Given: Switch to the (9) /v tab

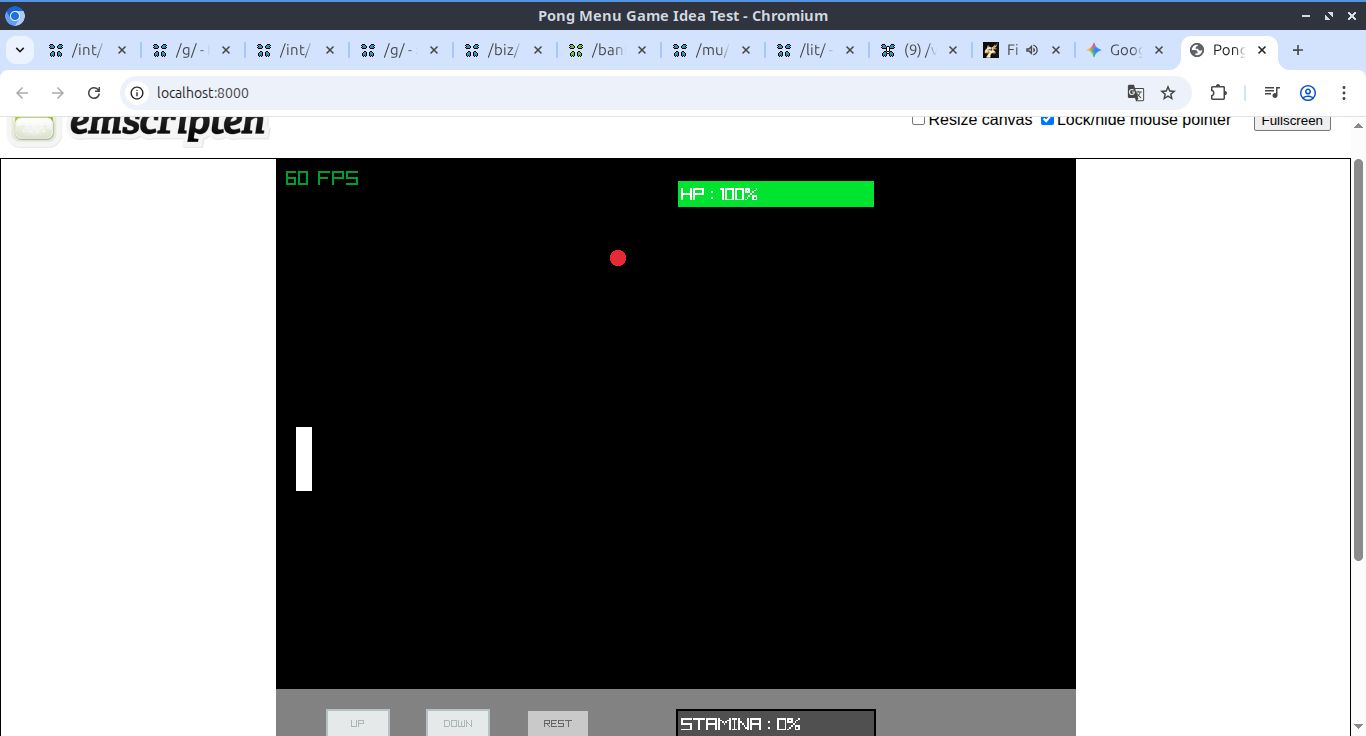Looking at the screenshot, I should (920, 50).
